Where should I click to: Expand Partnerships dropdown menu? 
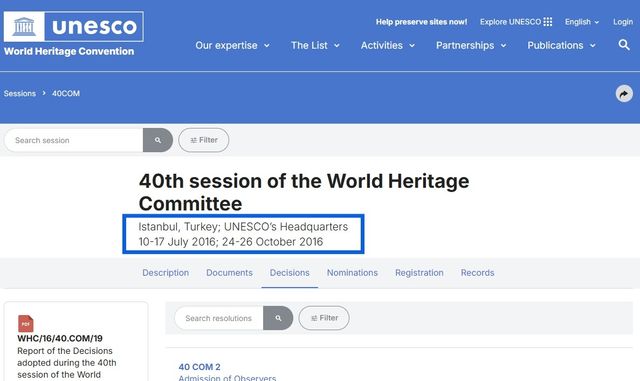click(471, 45)
